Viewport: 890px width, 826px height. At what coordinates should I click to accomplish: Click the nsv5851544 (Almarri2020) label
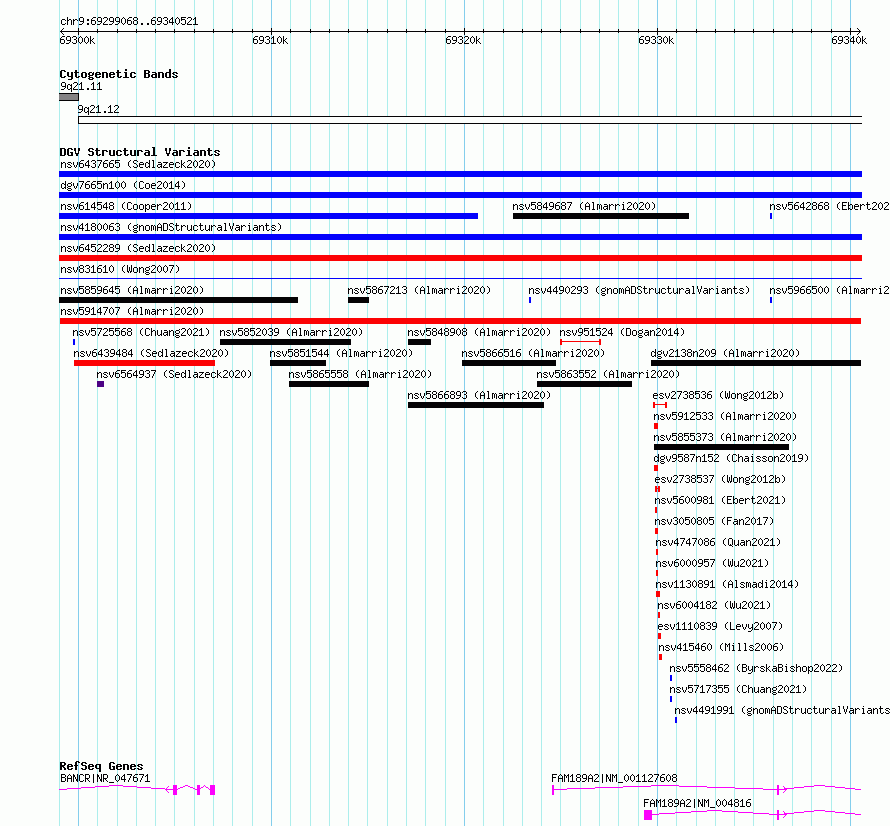341,353
